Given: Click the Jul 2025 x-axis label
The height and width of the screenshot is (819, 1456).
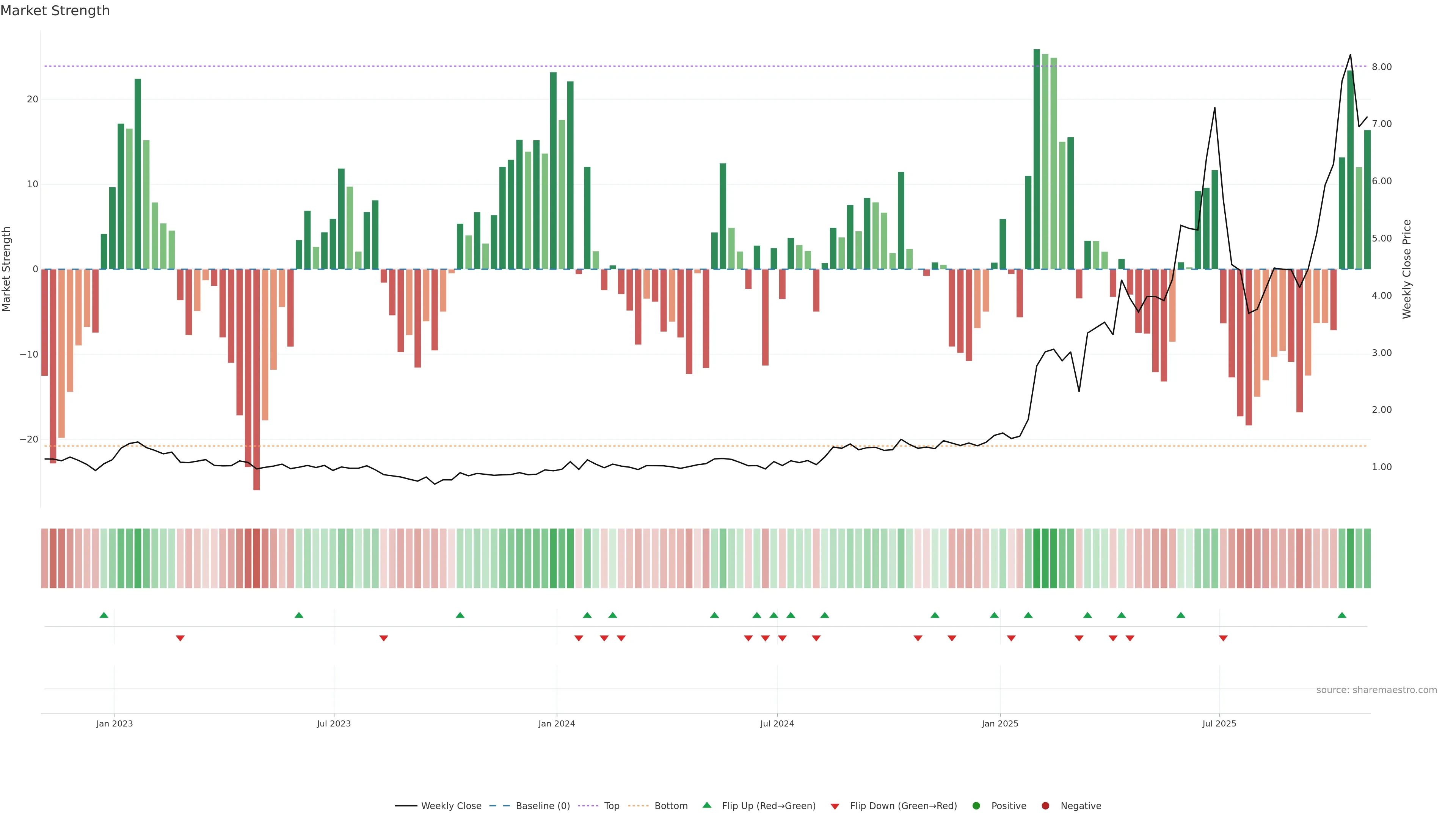Looking at the screenshot, I should [x=1219, y=723].
